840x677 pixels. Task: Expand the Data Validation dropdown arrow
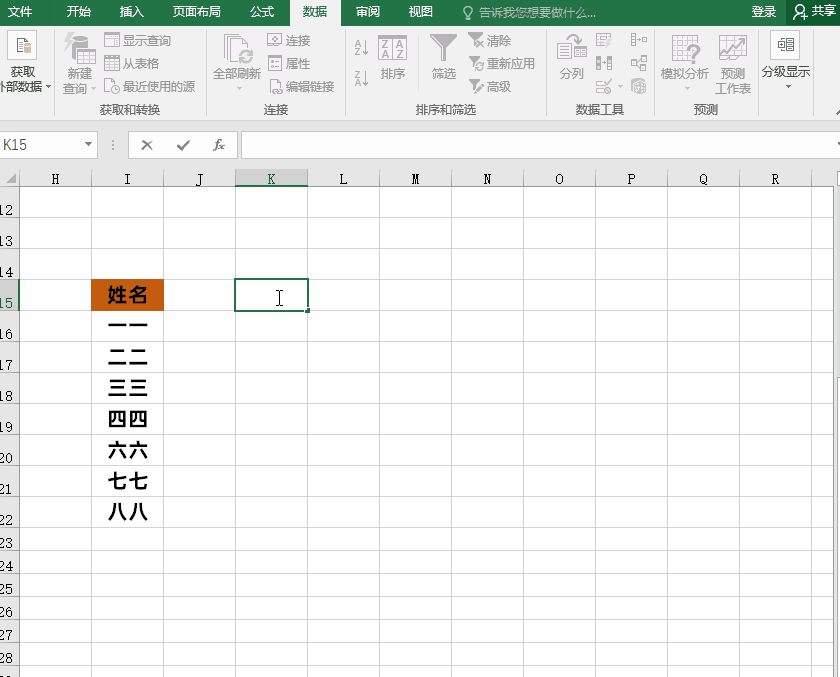(x=620, y=86)
